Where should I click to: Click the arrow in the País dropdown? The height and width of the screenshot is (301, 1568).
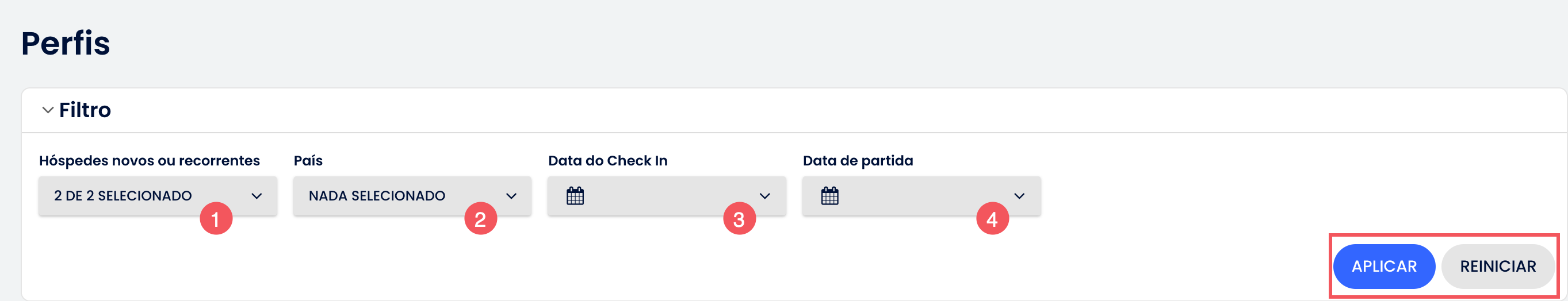point(511,196)
